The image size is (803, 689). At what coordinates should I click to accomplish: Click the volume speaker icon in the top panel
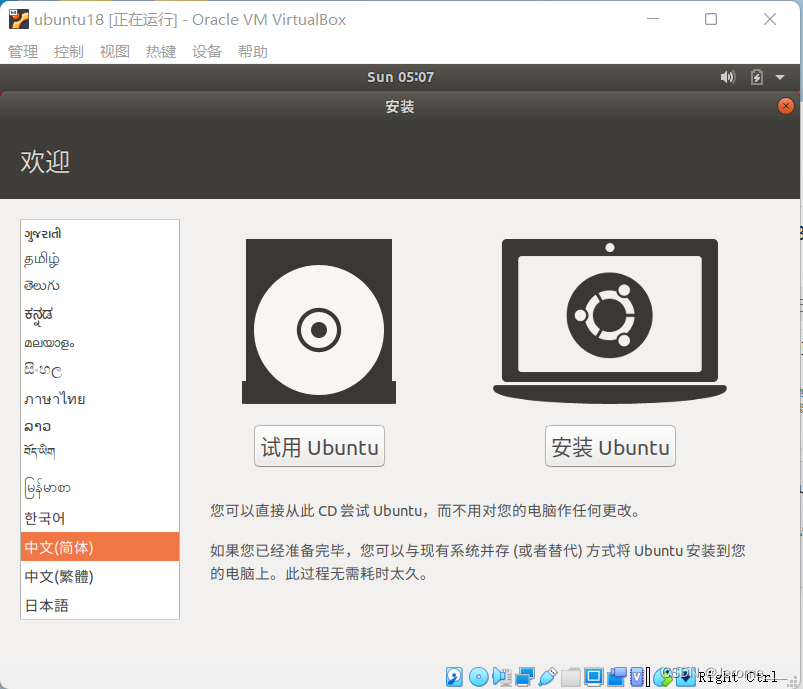point(727,76)
